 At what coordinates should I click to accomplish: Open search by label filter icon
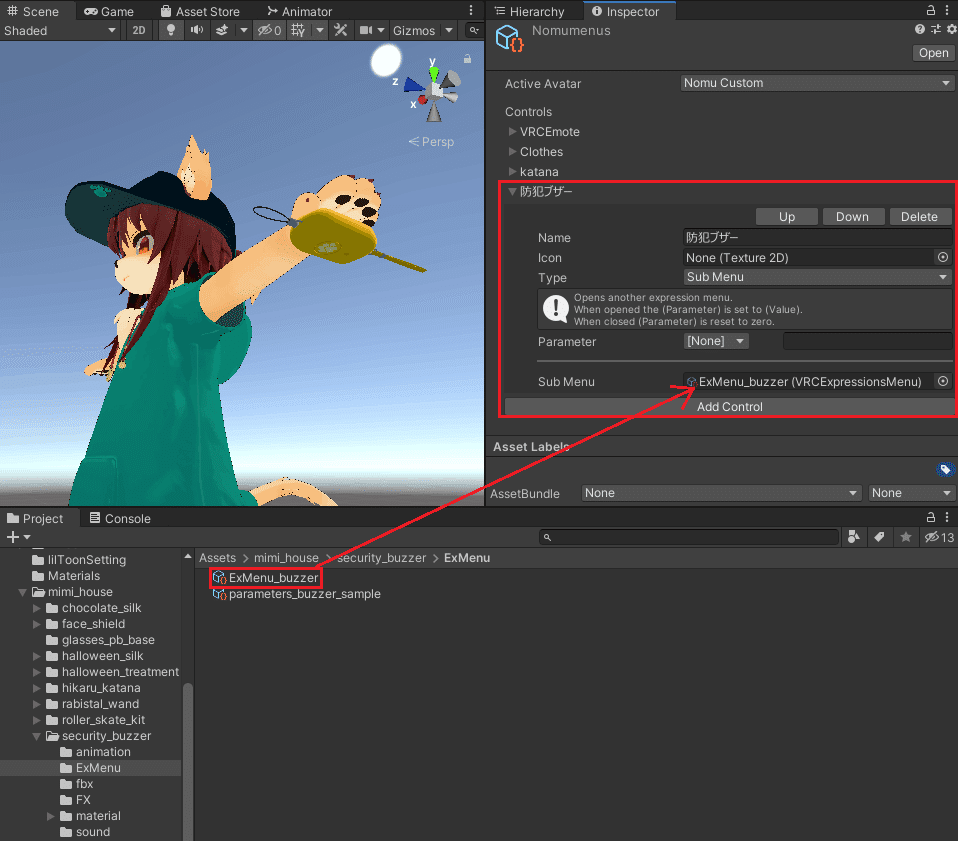point(879,537)
